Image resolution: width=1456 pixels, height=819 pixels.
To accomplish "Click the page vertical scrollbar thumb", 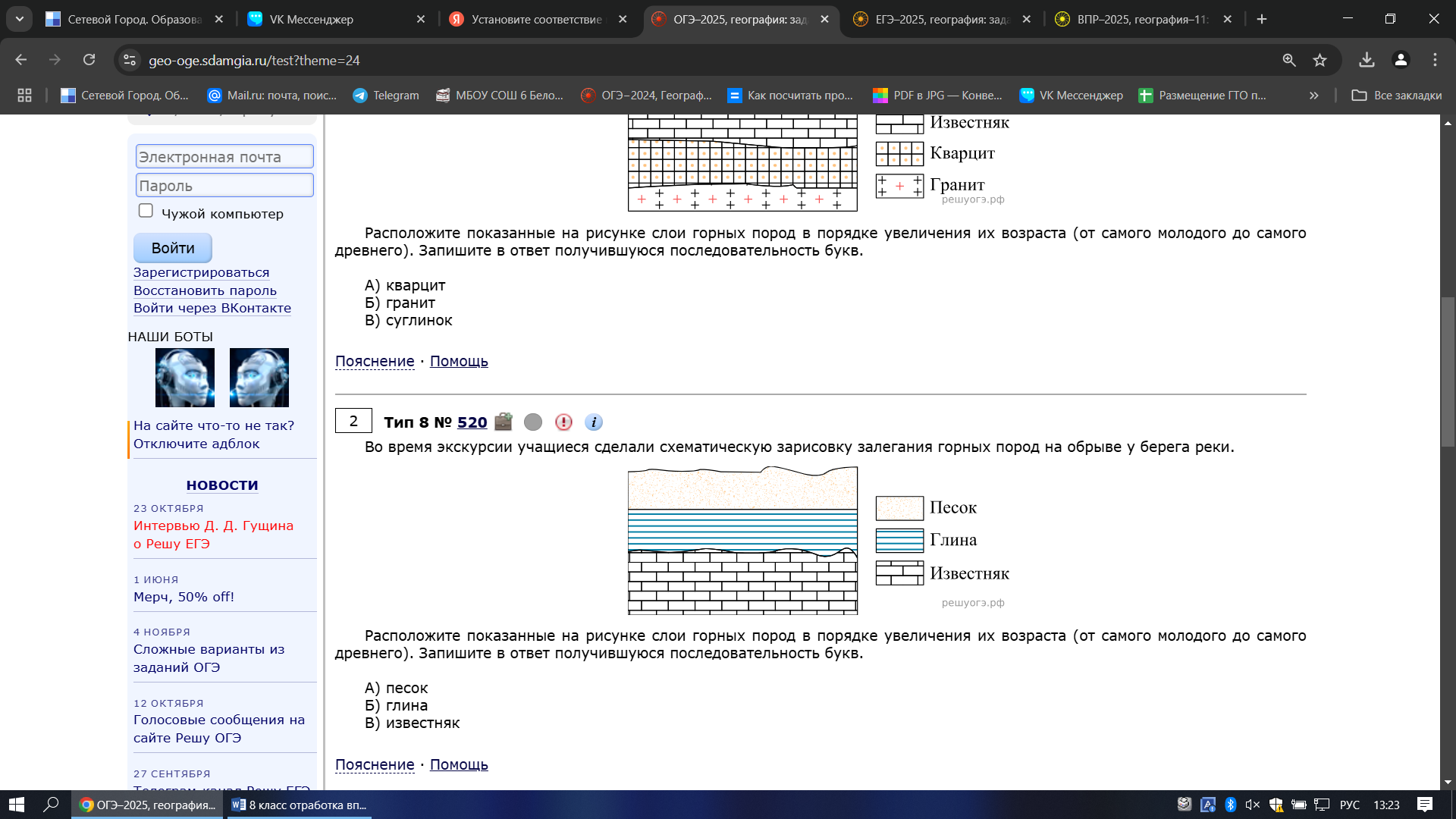I will tap(1448, 372).
